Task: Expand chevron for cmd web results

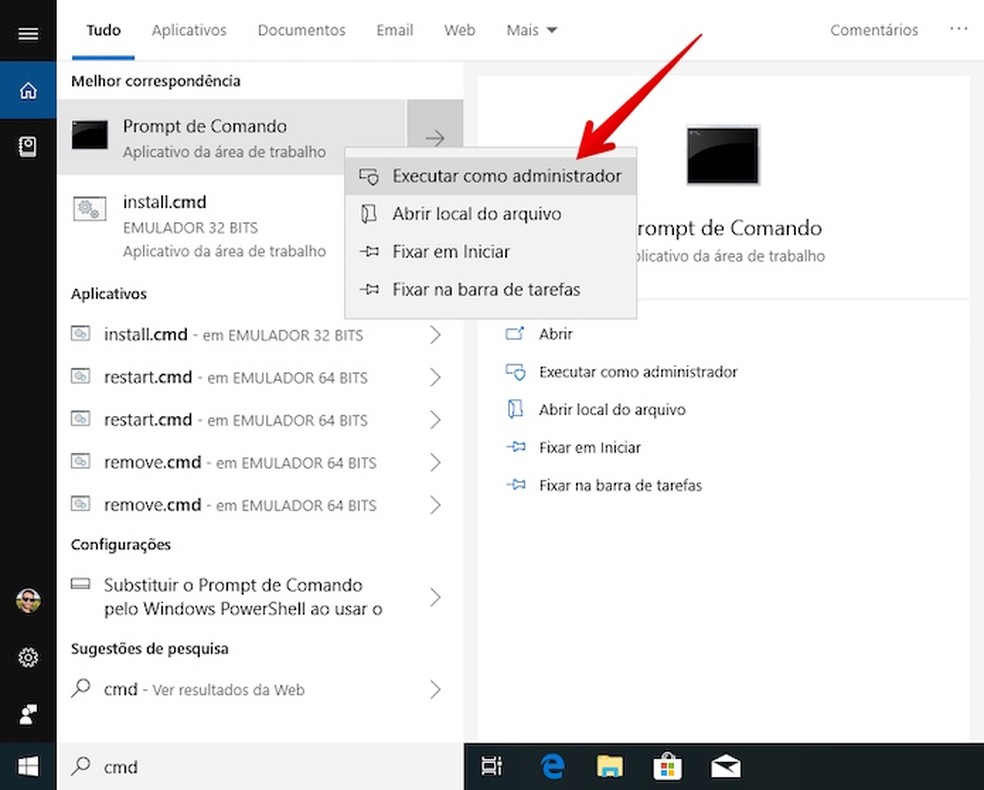Action: click(x=435, y=689)
